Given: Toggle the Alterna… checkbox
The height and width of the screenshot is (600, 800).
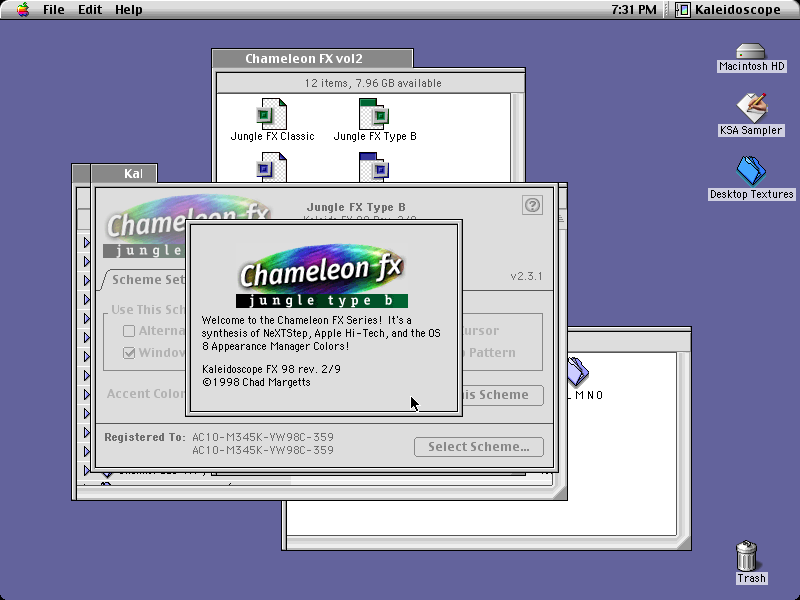Looking at the screenshot, I should point(129,331).
